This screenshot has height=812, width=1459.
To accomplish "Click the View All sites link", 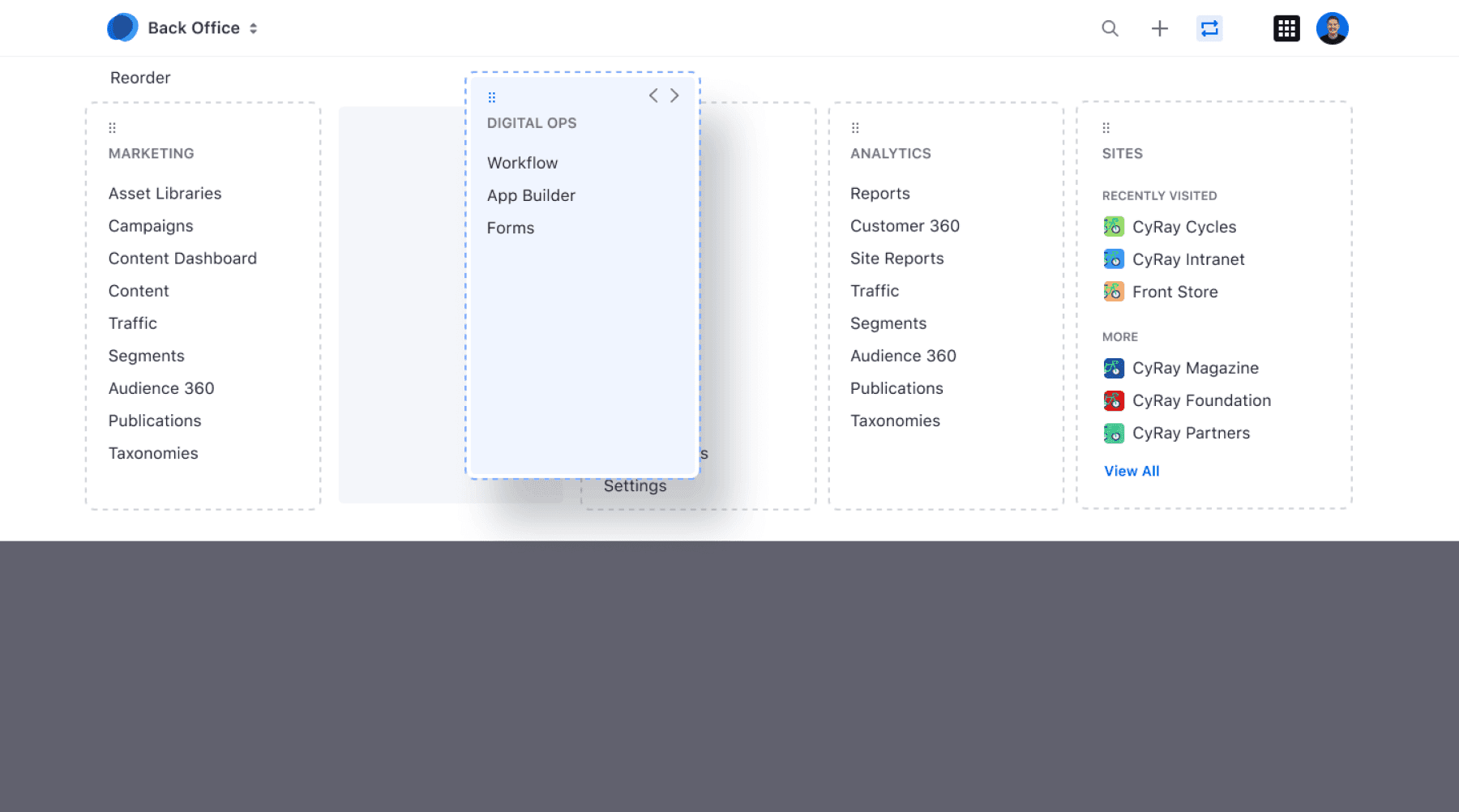I will coord(1132,471).
